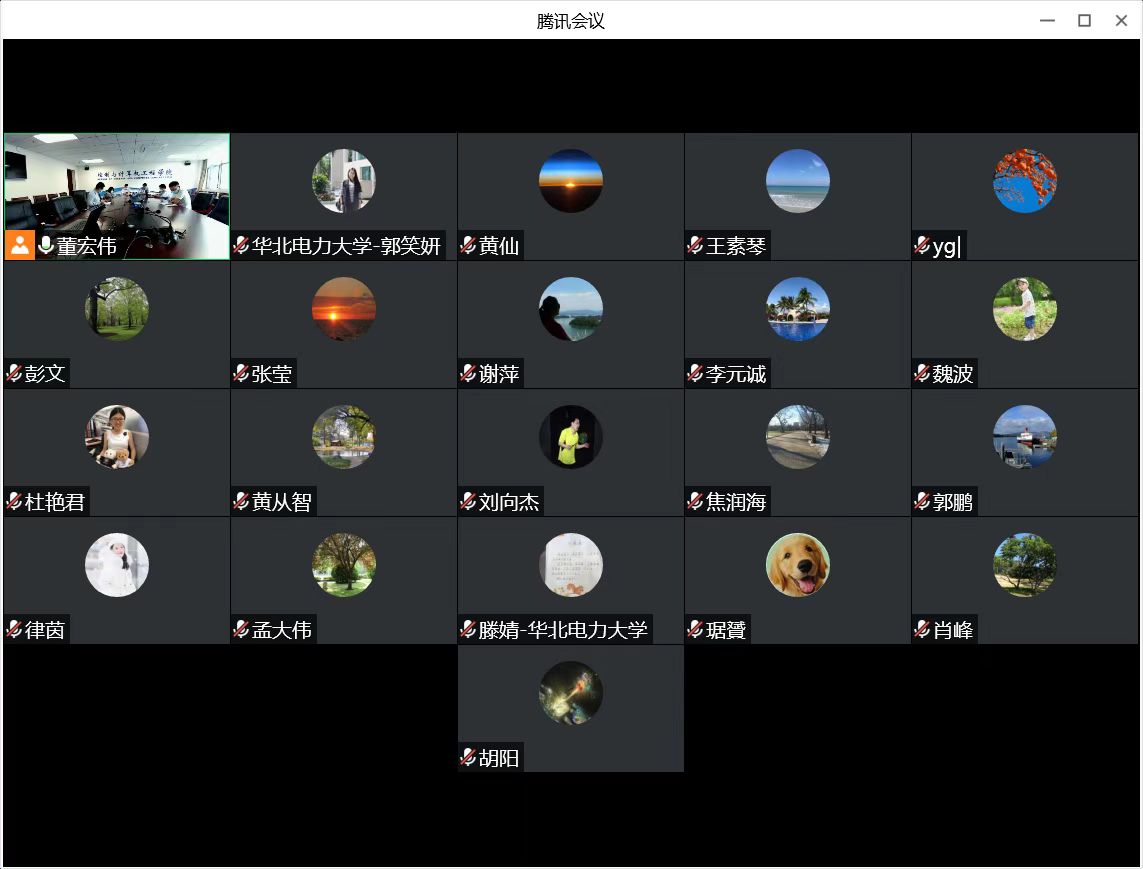Click the muted mic icon next to 黄仙
This screenshot has width=1143, height=869.
[468, 245]
